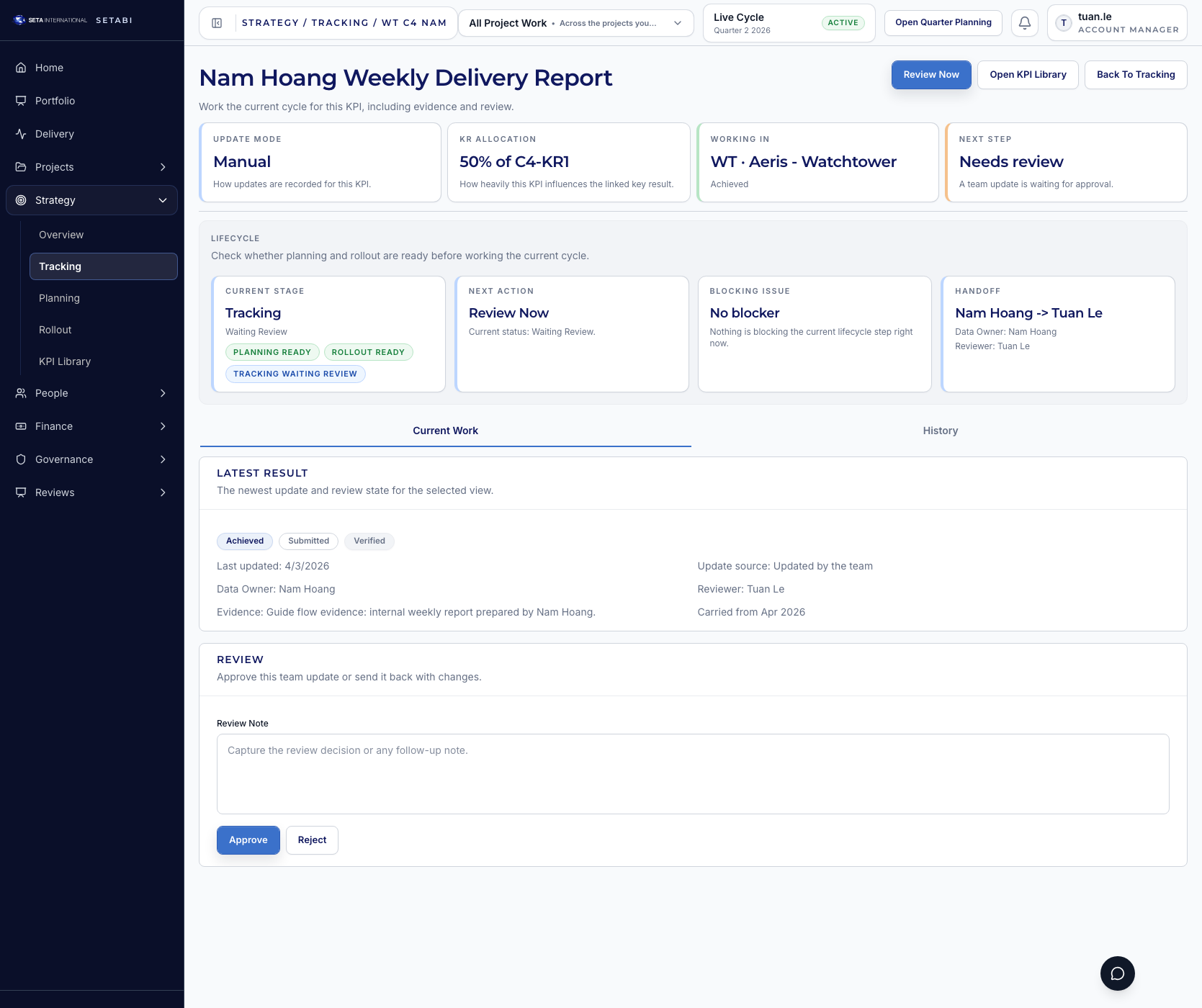Toggle the Achieved status pill

click(x=244, y=541)
